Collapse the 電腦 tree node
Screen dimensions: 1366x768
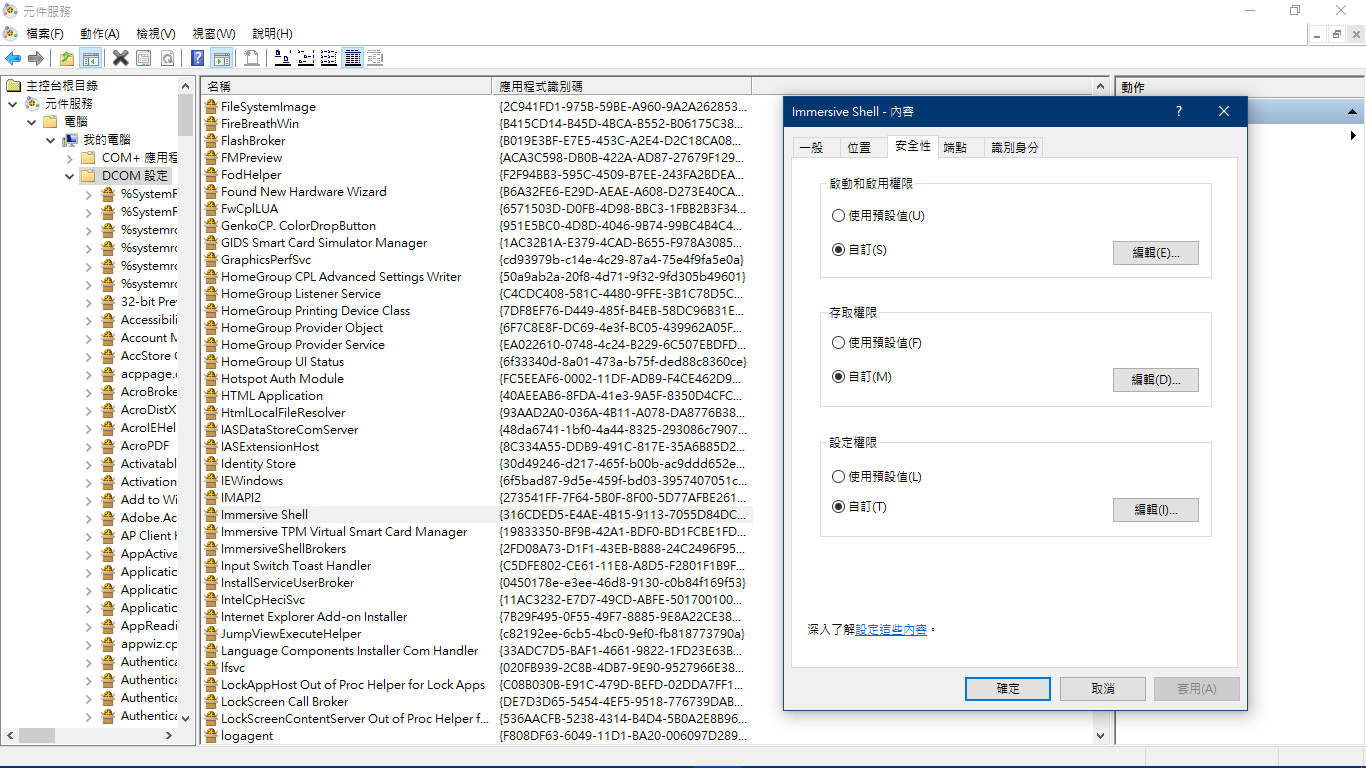point(32,122)
